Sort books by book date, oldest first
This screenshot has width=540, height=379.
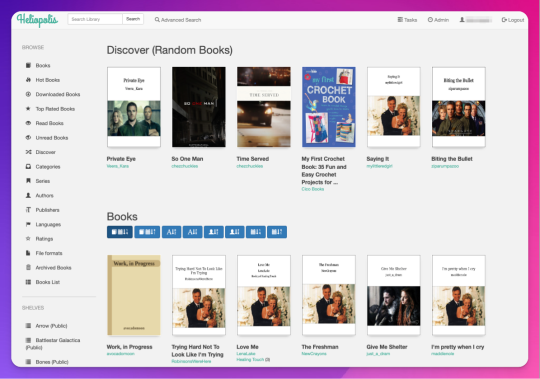[147, 232]
